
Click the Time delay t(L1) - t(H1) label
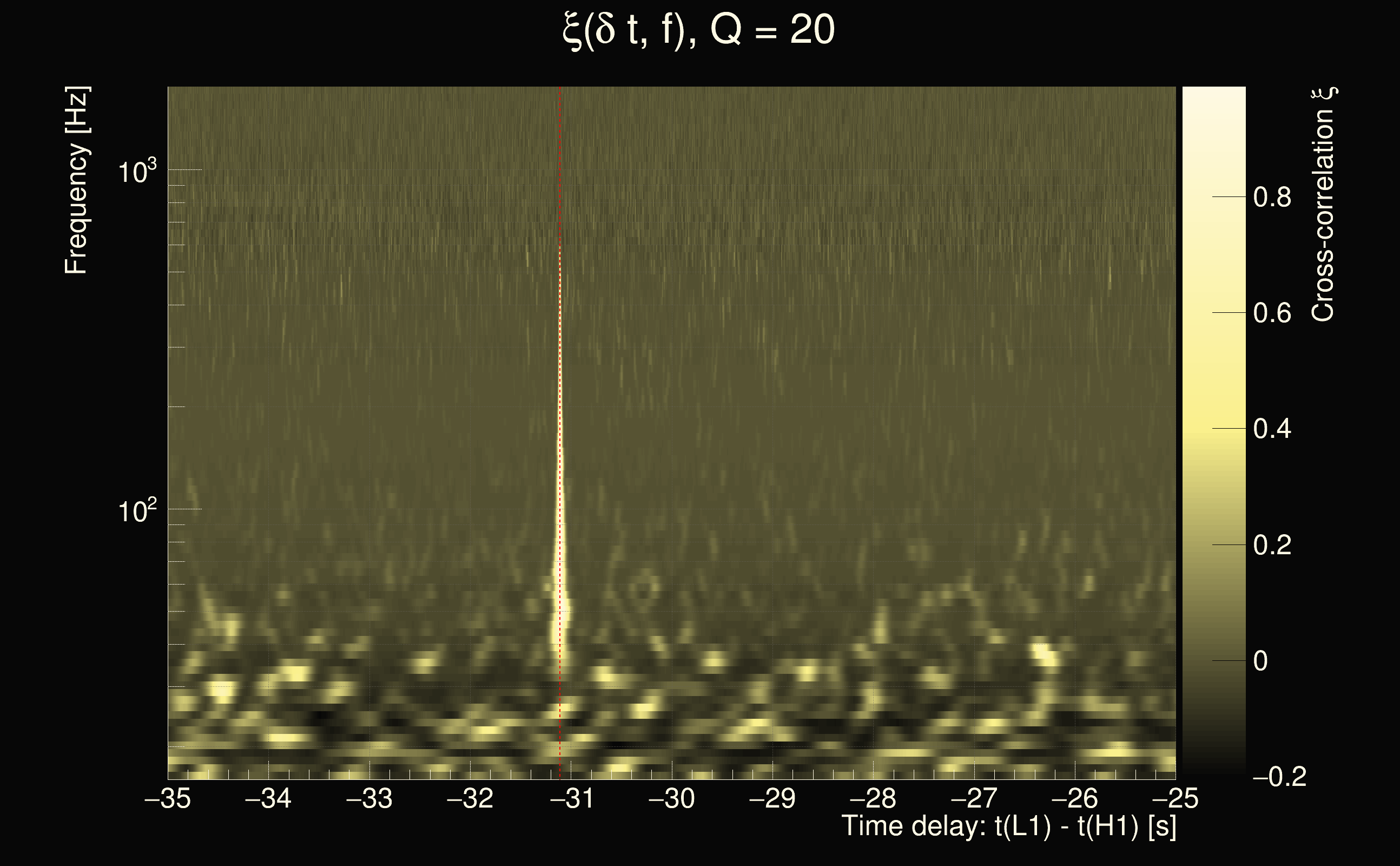[x=1008, y=826]
